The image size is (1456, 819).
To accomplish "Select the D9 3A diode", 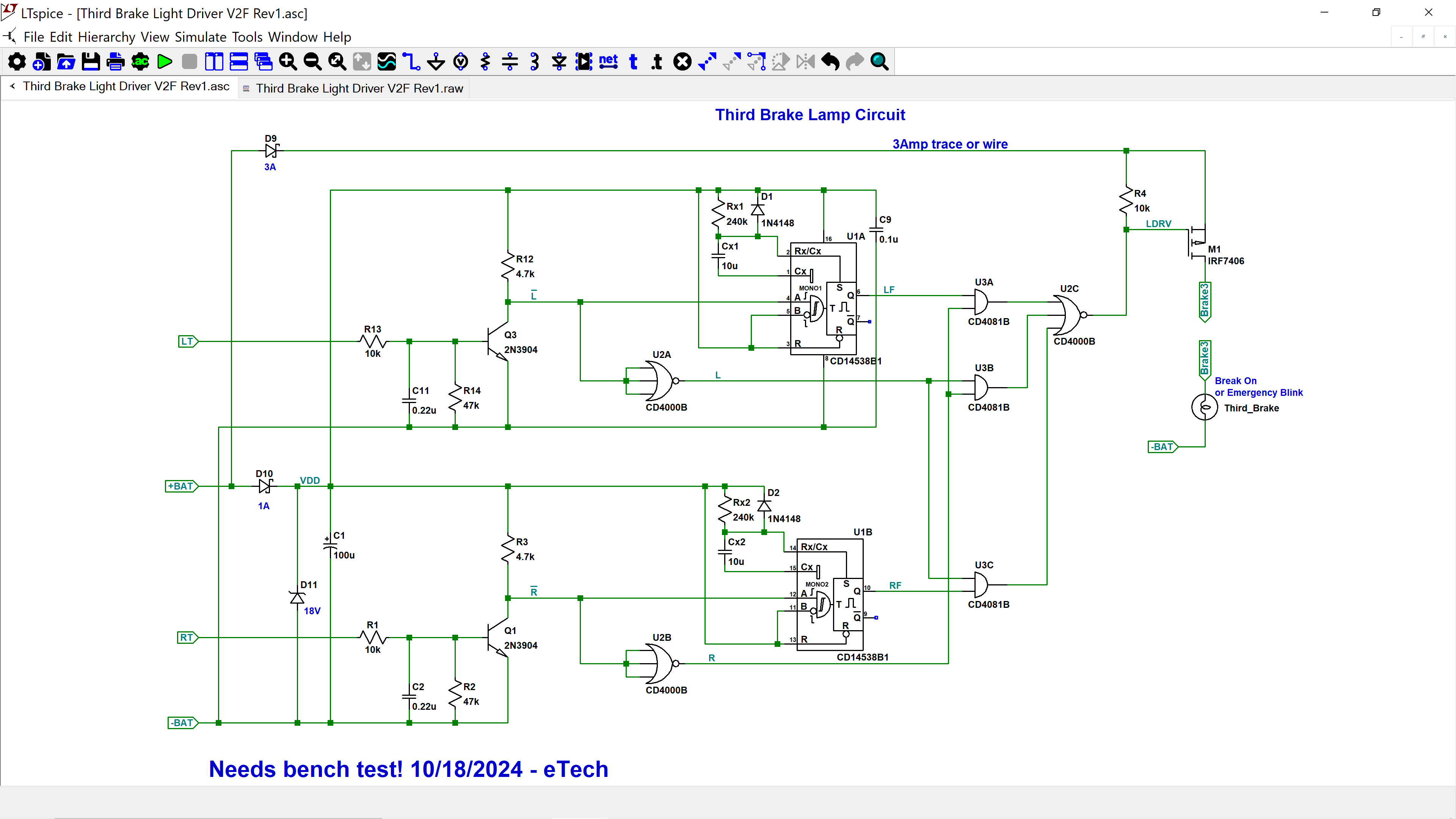I will [272, 151].
